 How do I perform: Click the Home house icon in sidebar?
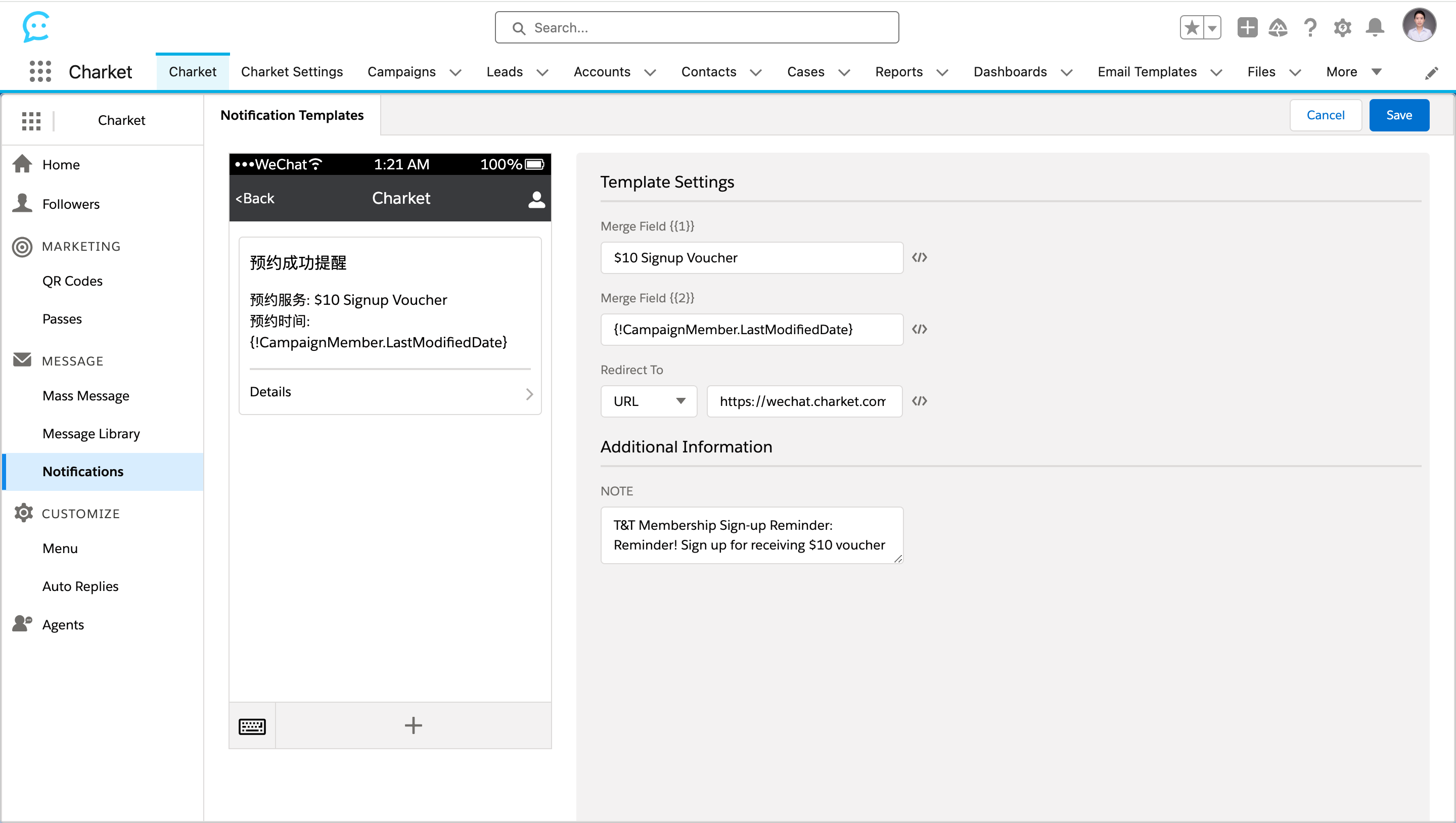pos(23,164)
